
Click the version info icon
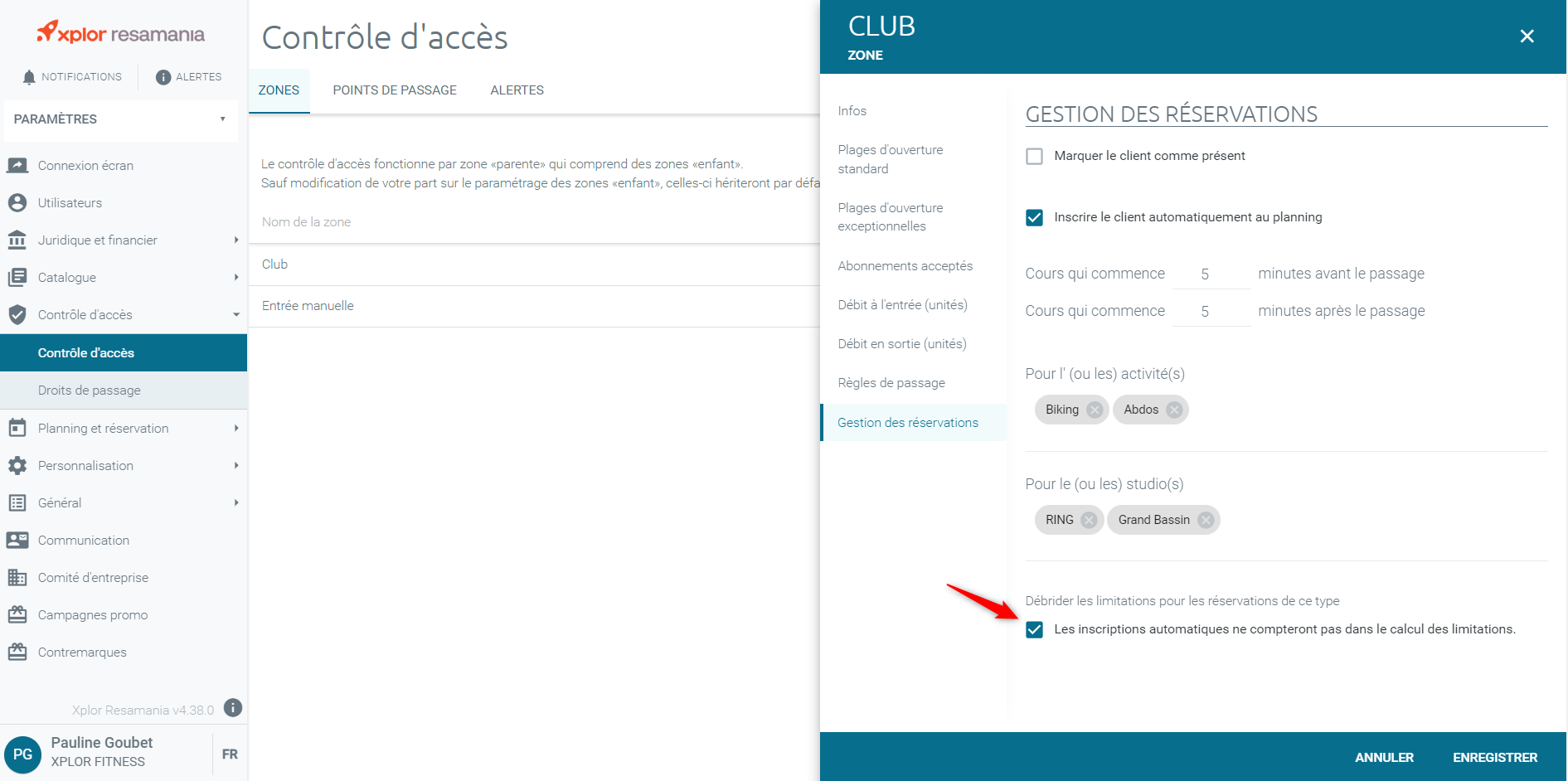(x=233, y=708)
